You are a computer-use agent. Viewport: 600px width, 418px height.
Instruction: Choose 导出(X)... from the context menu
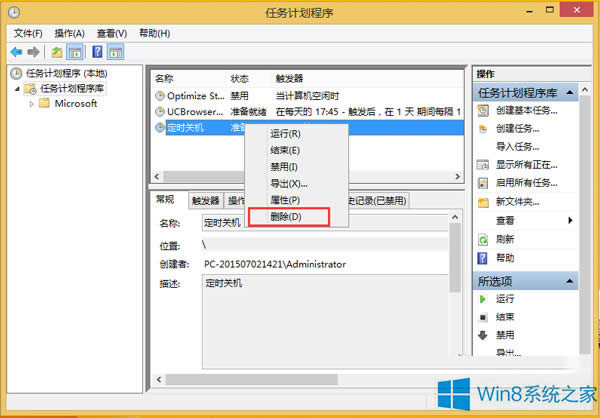(297, 184)
